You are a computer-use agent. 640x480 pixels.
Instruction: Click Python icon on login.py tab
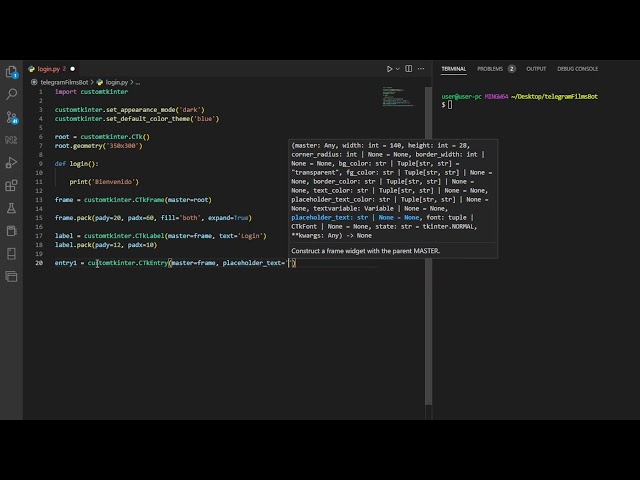coord(31,69)
